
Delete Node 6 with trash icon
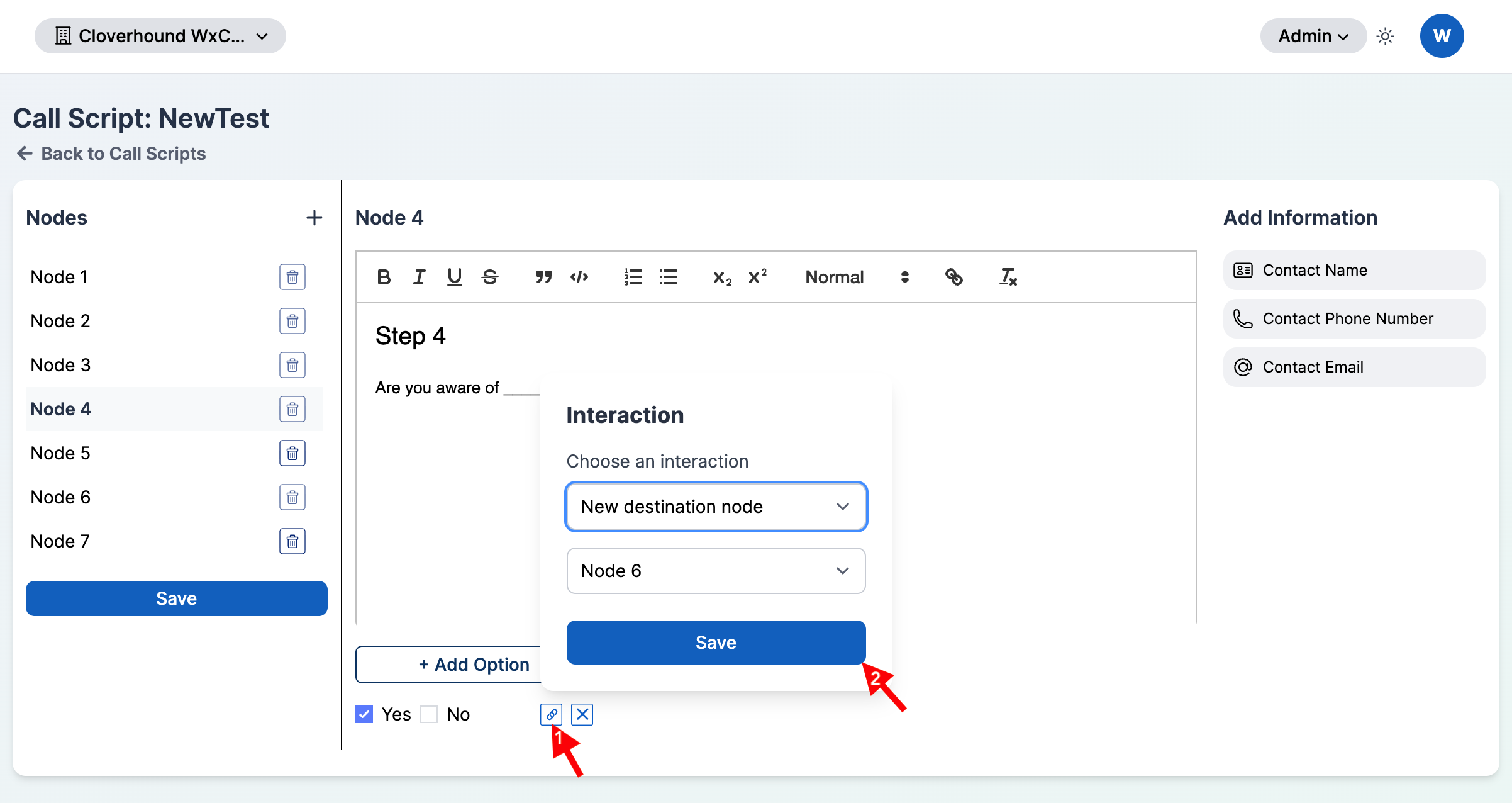[292, 497]
